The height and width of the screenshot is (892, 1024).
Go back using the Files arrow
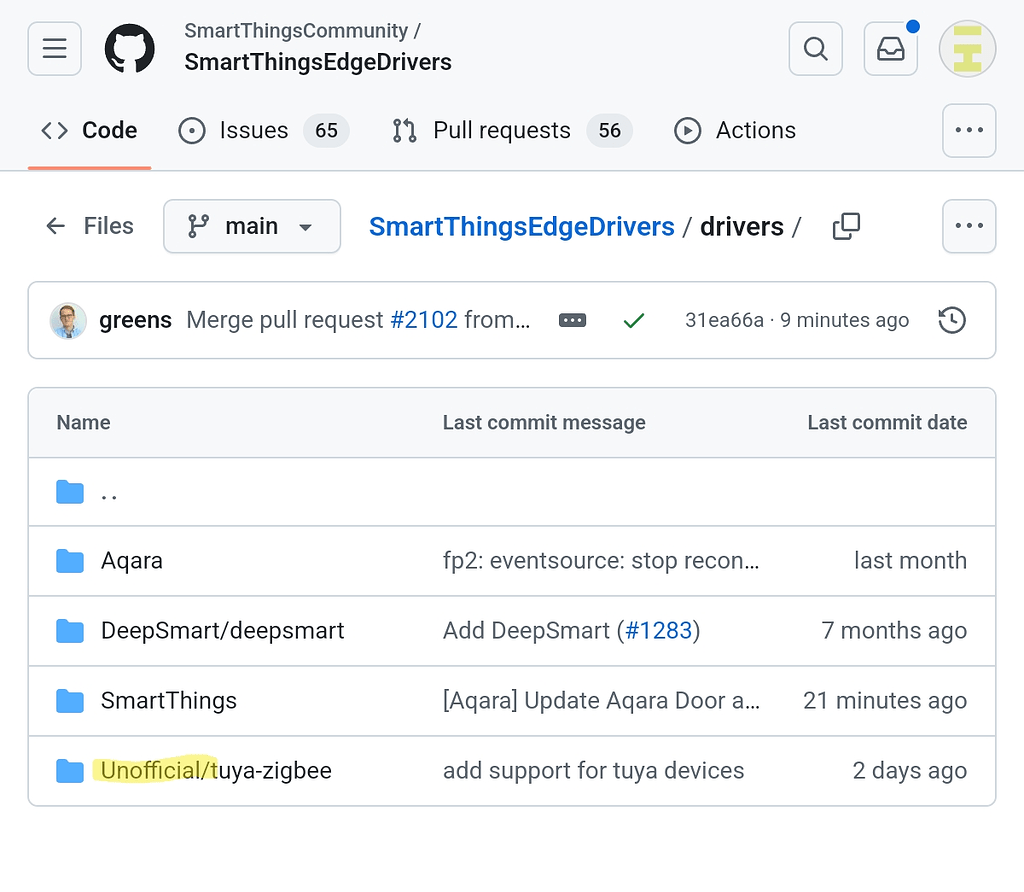coord(56,226)
